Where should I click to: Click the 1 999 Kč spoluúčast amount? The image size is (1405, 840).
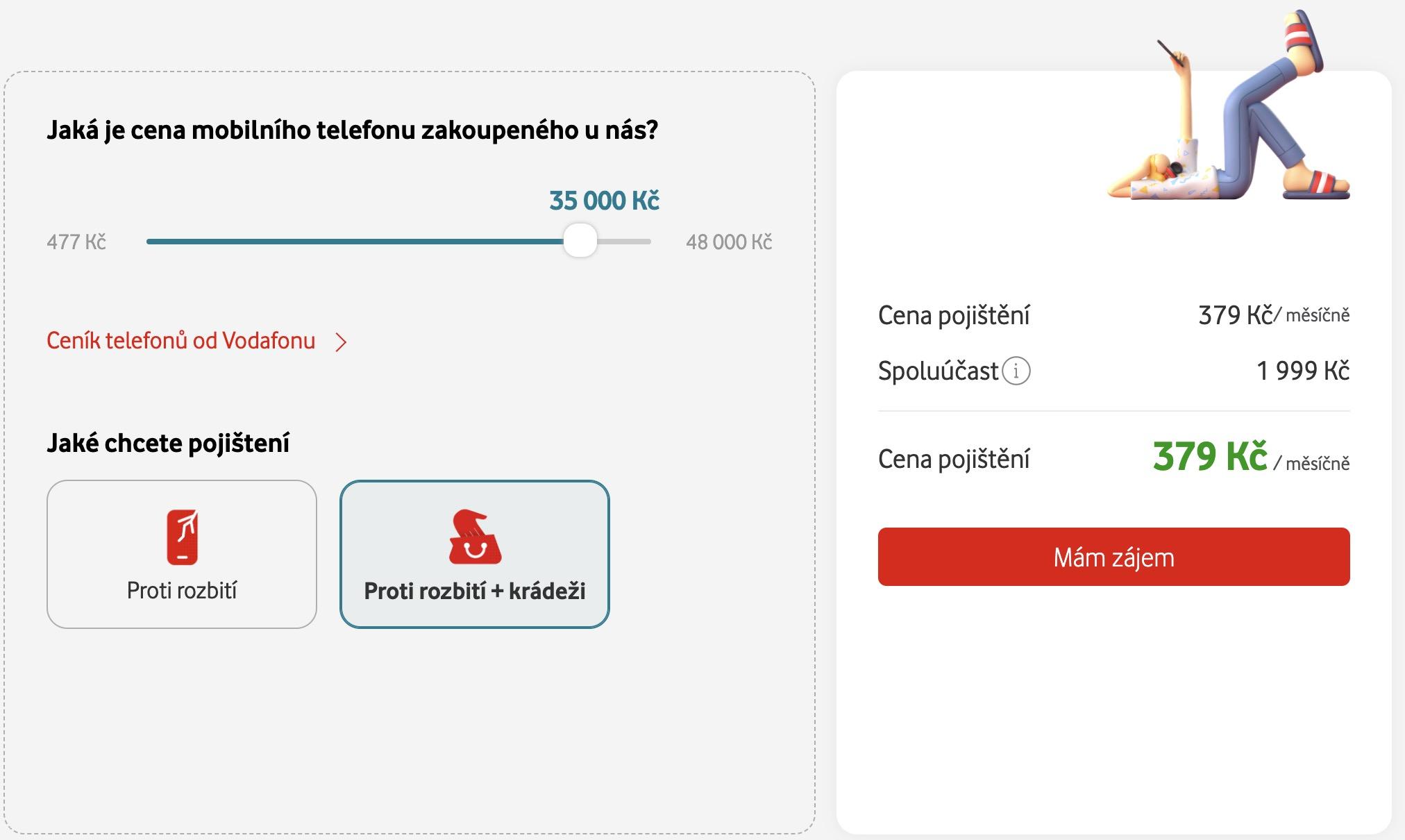[1303, 371]
